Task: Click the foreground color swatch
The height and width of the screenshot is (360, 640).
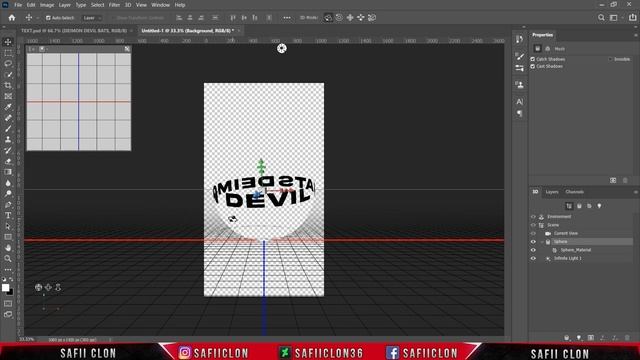Action: (5, 288)
